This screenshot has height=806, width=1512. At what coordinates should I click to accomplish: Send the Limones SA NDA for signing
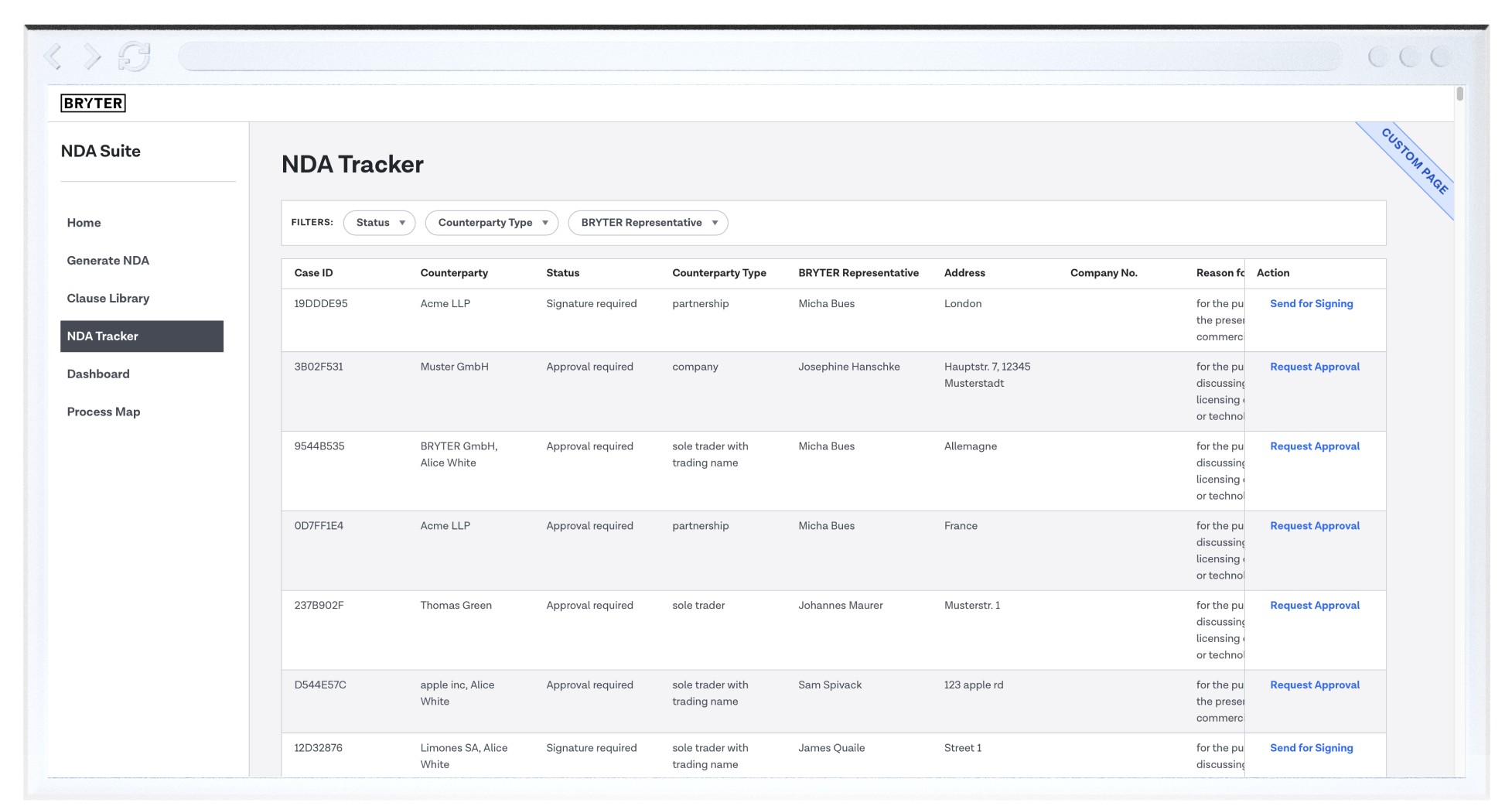(x=1311, y=747)
